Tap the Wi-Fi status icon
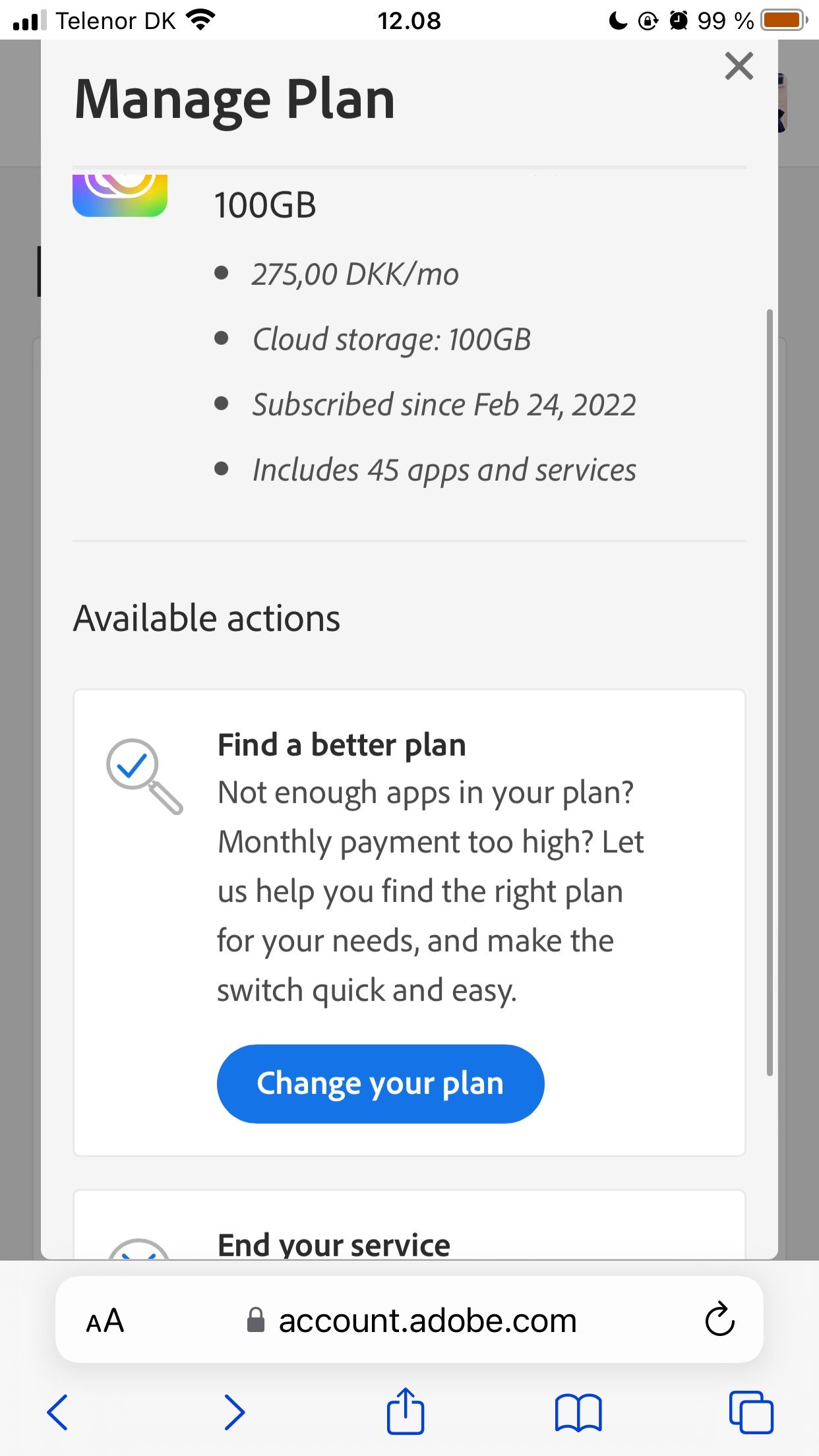 click(x=201, y=20)
